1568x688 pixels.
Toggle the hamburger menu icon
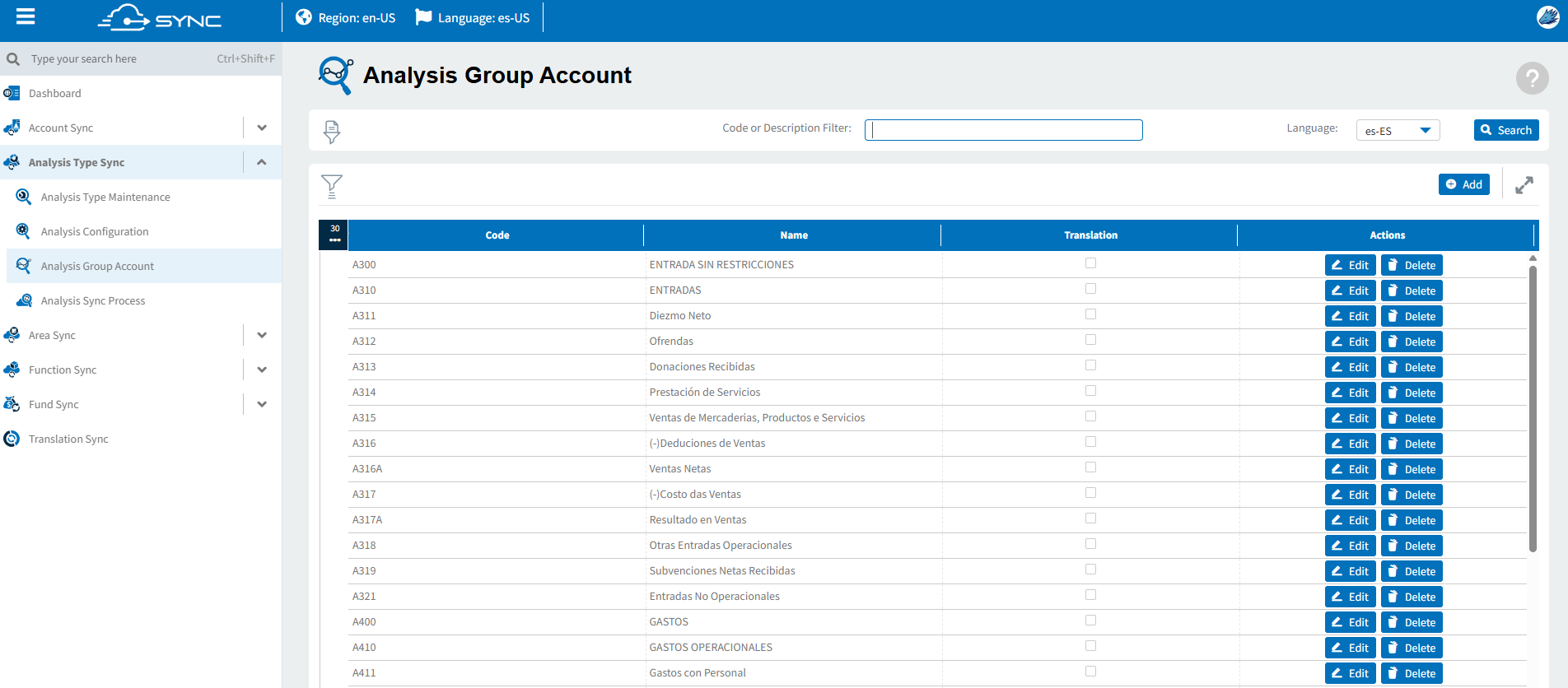coord(26,16)
